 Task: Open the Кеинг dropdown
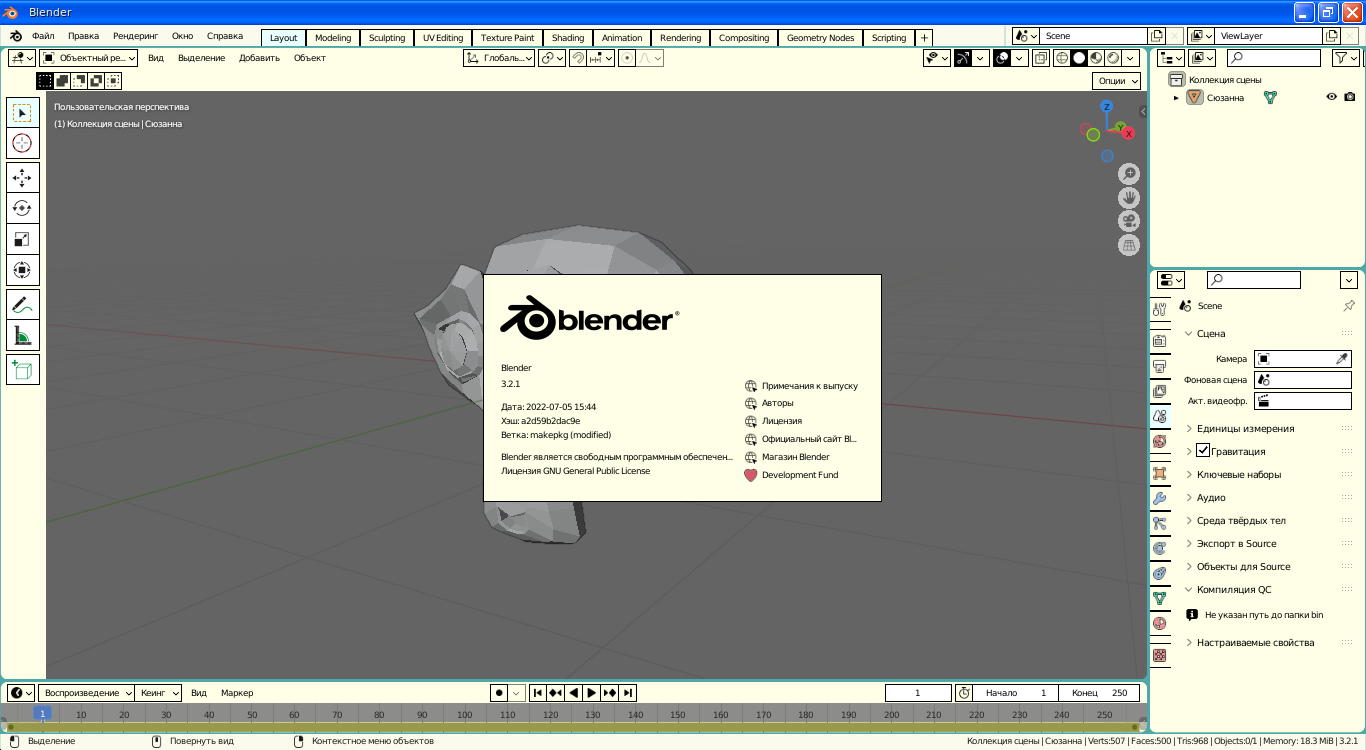point(159,693)
